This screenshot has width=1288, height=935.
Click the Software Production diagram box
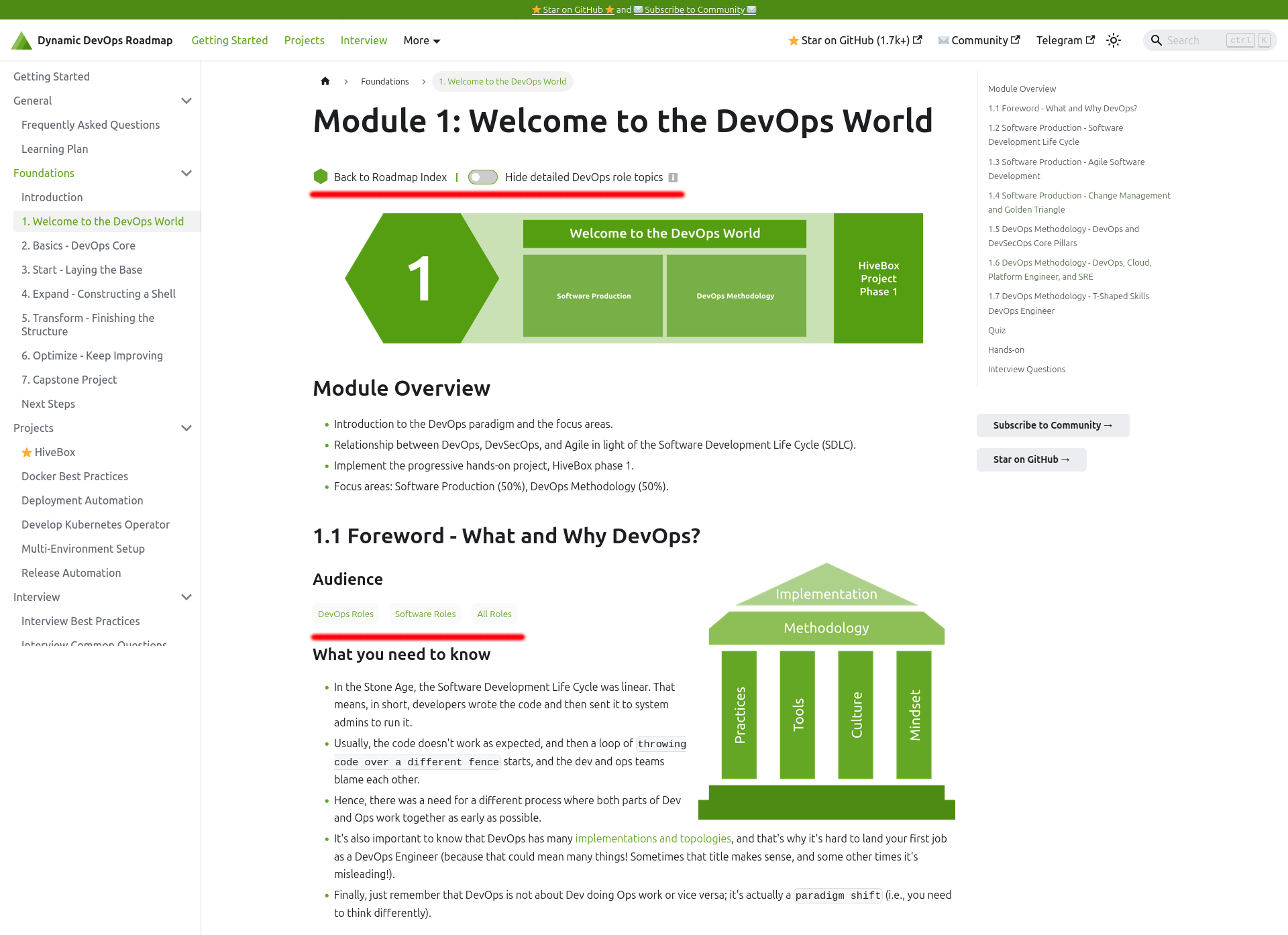click(593, 296)
